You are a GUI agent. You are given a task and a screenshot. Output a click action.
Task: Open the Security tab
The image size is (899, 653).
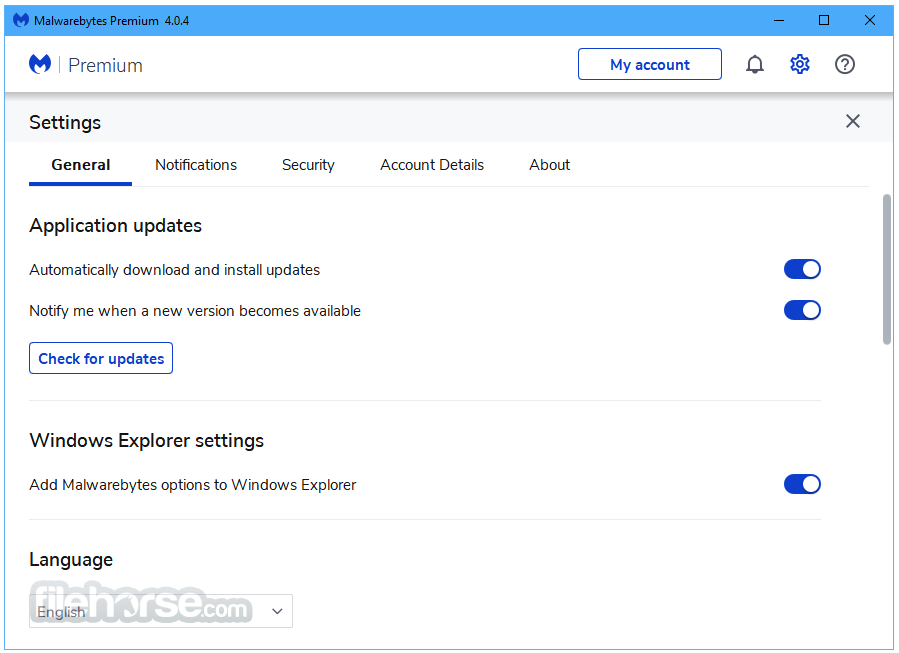pos(308,165)
